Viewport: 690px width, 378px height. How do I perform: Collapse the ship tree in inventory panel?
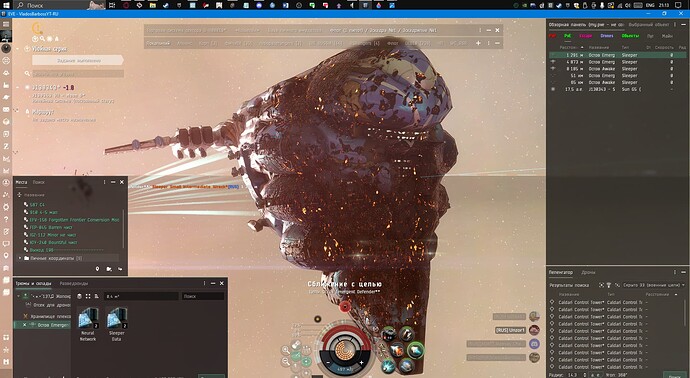pyautogui.click(x=18, y=296)
